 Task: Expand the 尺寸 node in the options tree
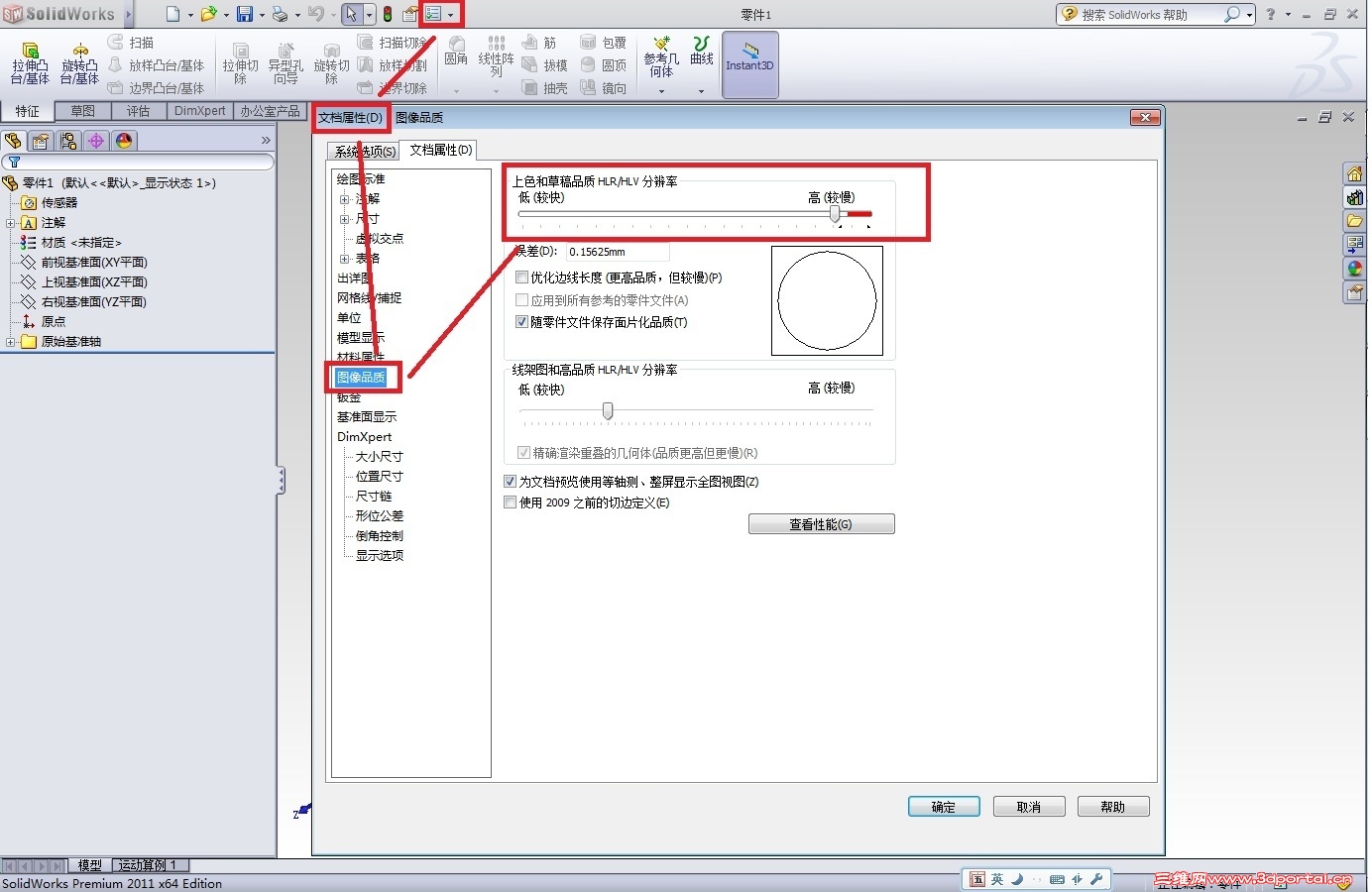coord(344,219)
